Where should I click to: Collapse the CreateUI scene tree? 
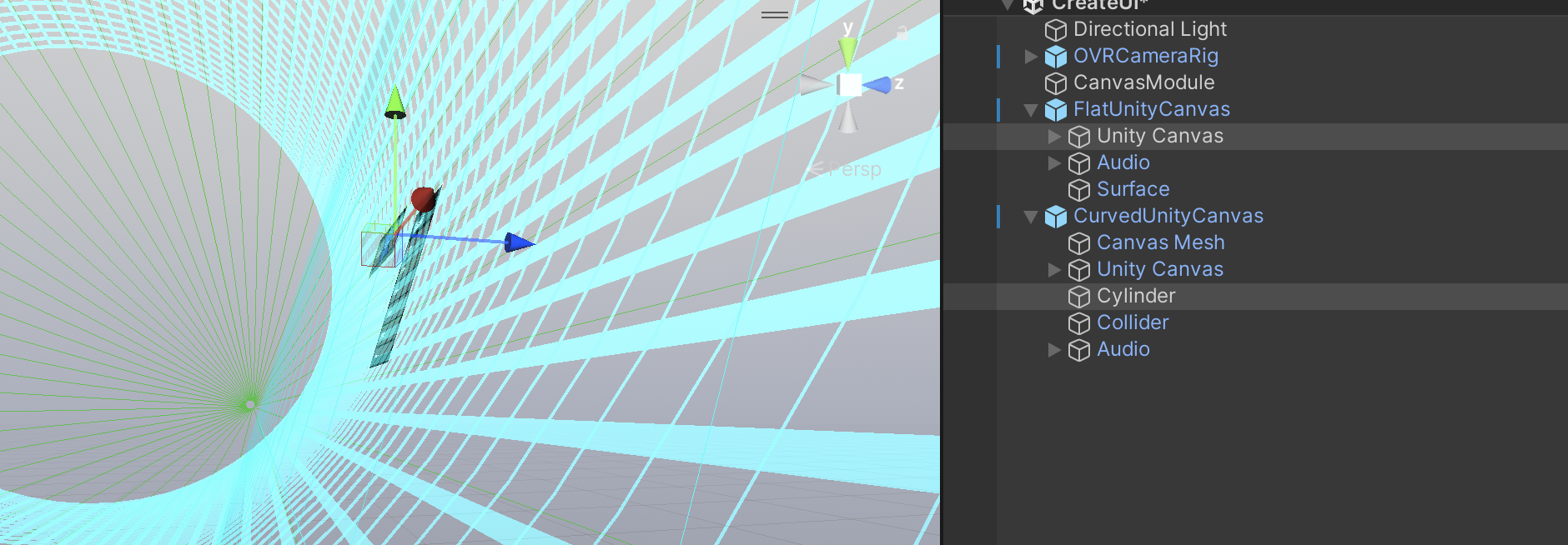pyautogui.click(x=1008, y=5)
